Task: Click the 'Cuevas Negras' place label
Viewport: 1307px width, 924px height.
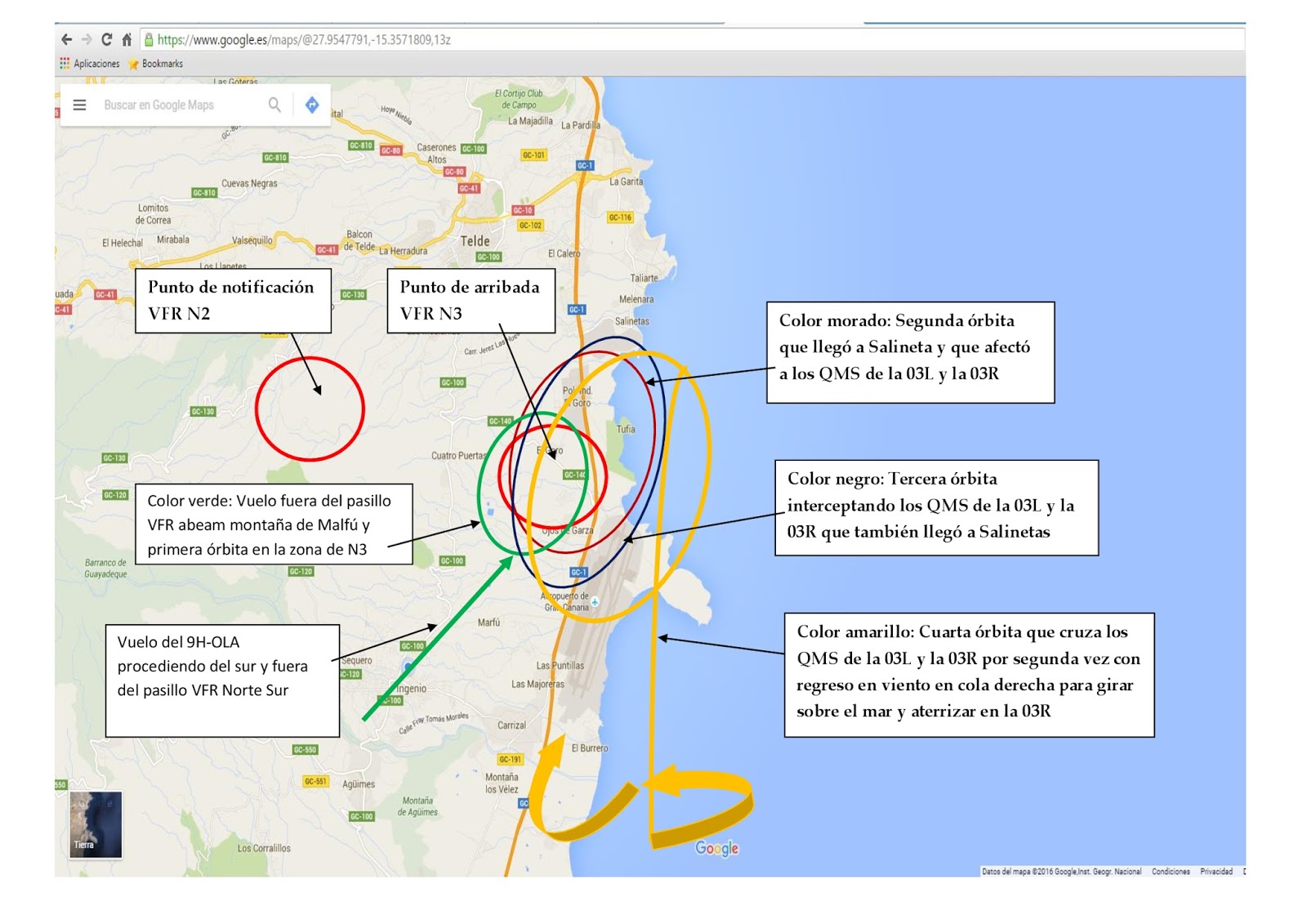Action: tap(249, 183)
